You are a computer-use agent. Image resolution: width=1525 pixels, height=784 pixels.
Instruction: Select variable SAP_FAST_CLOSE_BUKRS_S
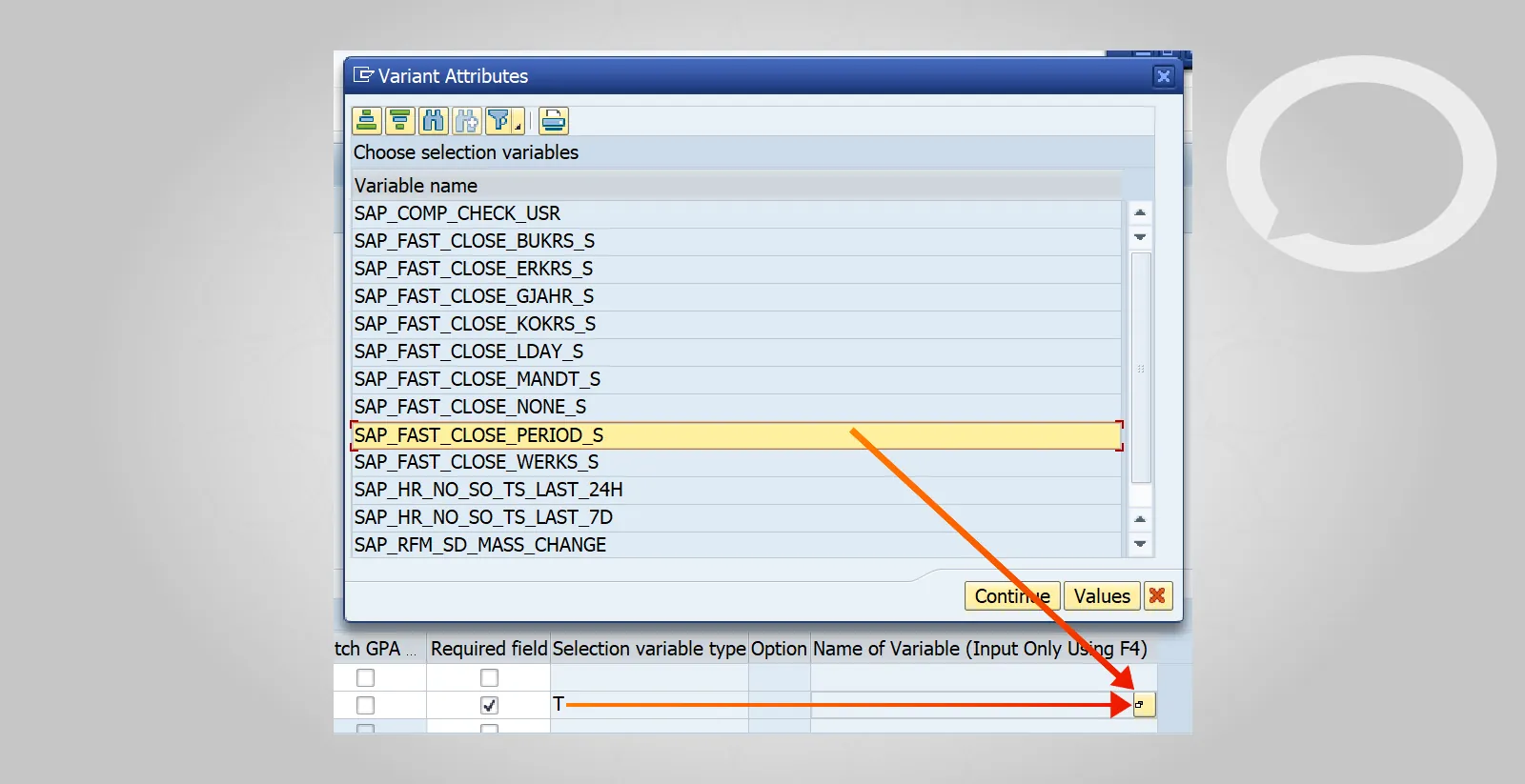click(x=737, y=241)
